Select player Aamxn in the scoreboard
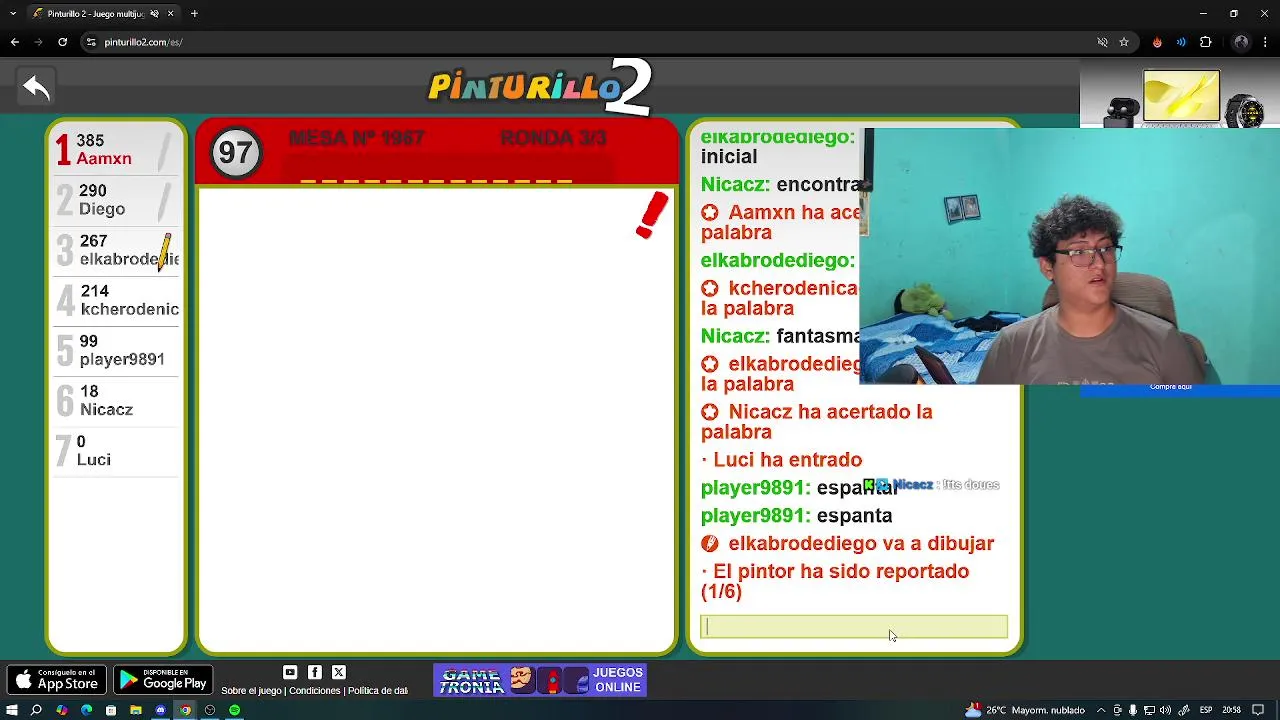This screenshot has height=720, width=1280. pyautogui.click(x=116, y=150)
